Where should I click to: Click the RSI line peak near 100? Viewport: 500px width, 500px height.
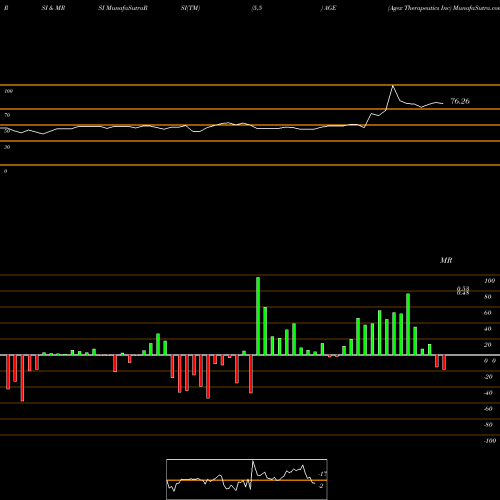393,86
